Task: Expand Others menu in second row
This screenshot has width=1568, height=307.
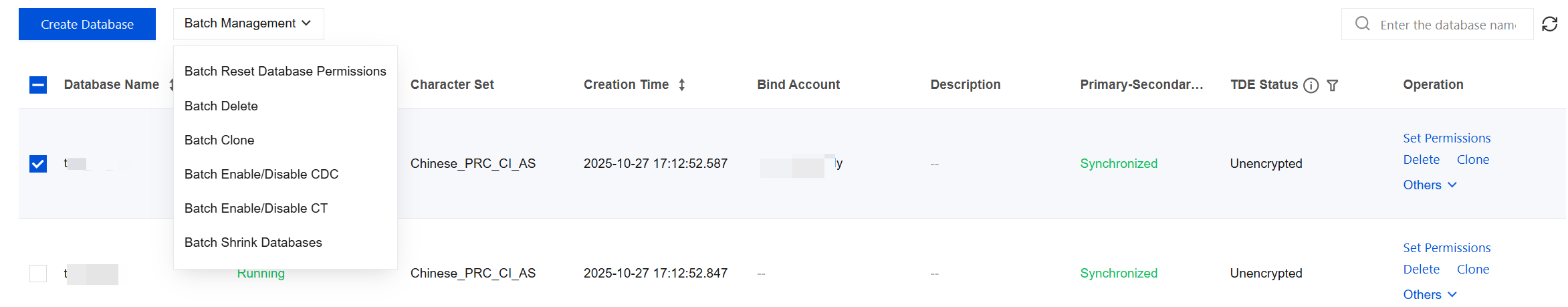Action: [1430, 295]
